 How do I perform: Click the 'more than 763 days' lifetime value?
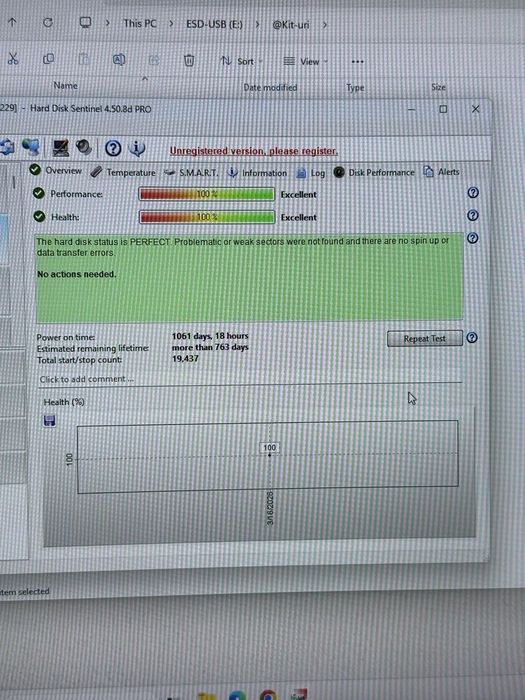(x=210, y=347)
